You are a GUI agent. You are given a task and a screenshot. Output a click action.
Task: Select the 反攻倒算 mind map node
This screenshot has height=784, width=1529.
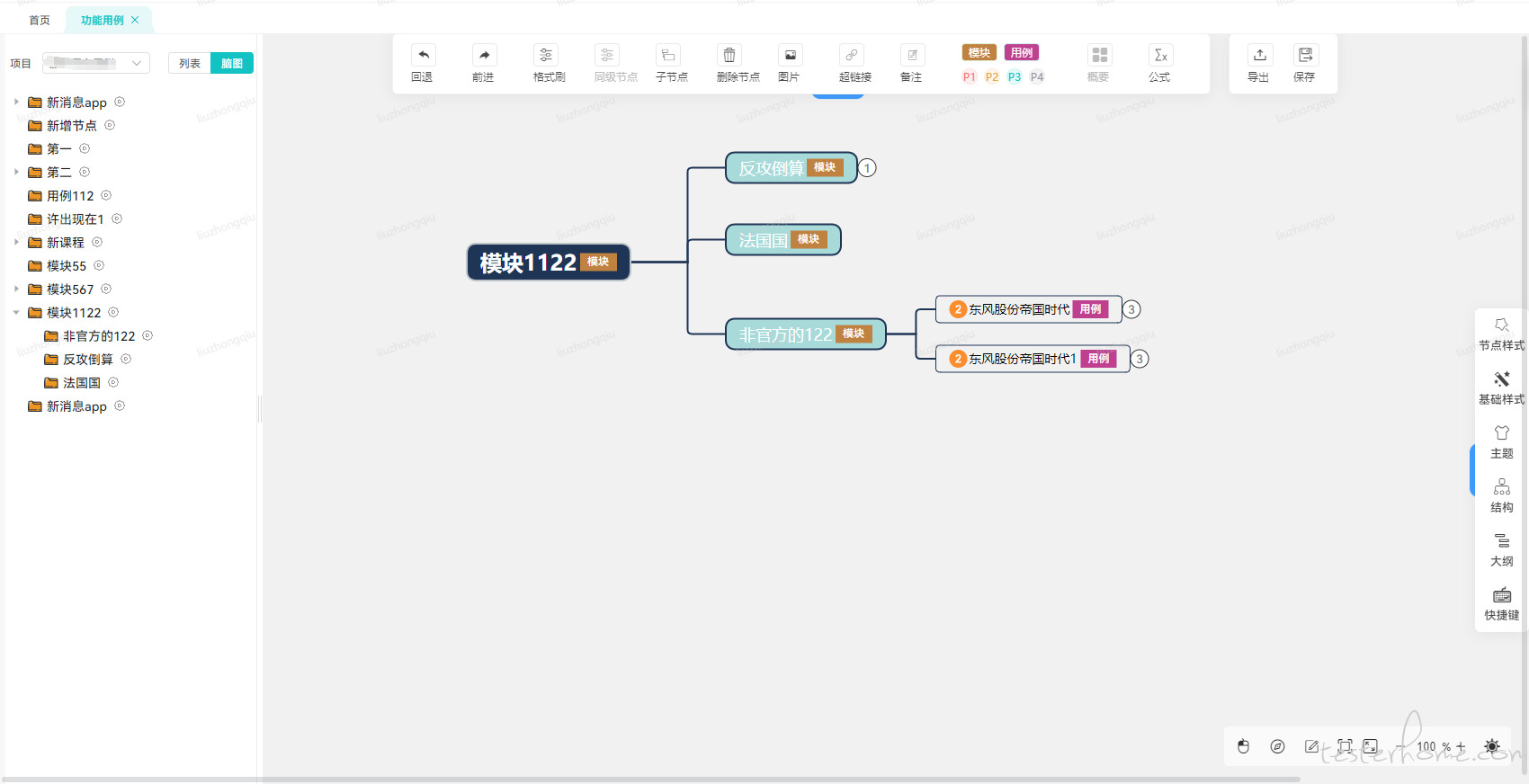(791, 167)
